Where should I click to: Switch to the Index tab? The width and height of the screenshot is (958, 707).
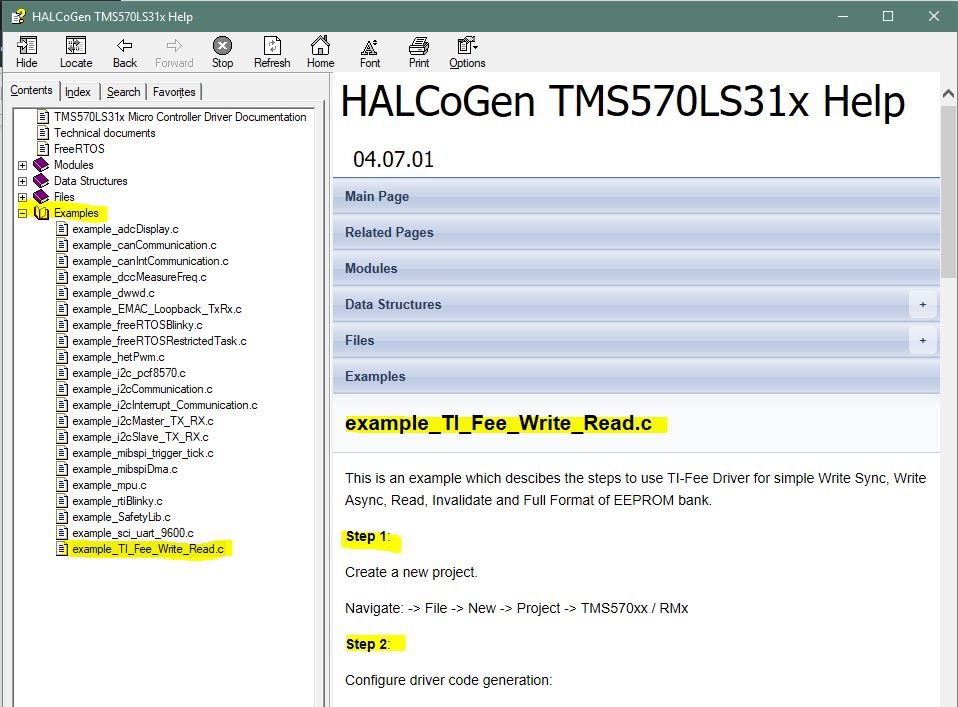click(78, 92)
